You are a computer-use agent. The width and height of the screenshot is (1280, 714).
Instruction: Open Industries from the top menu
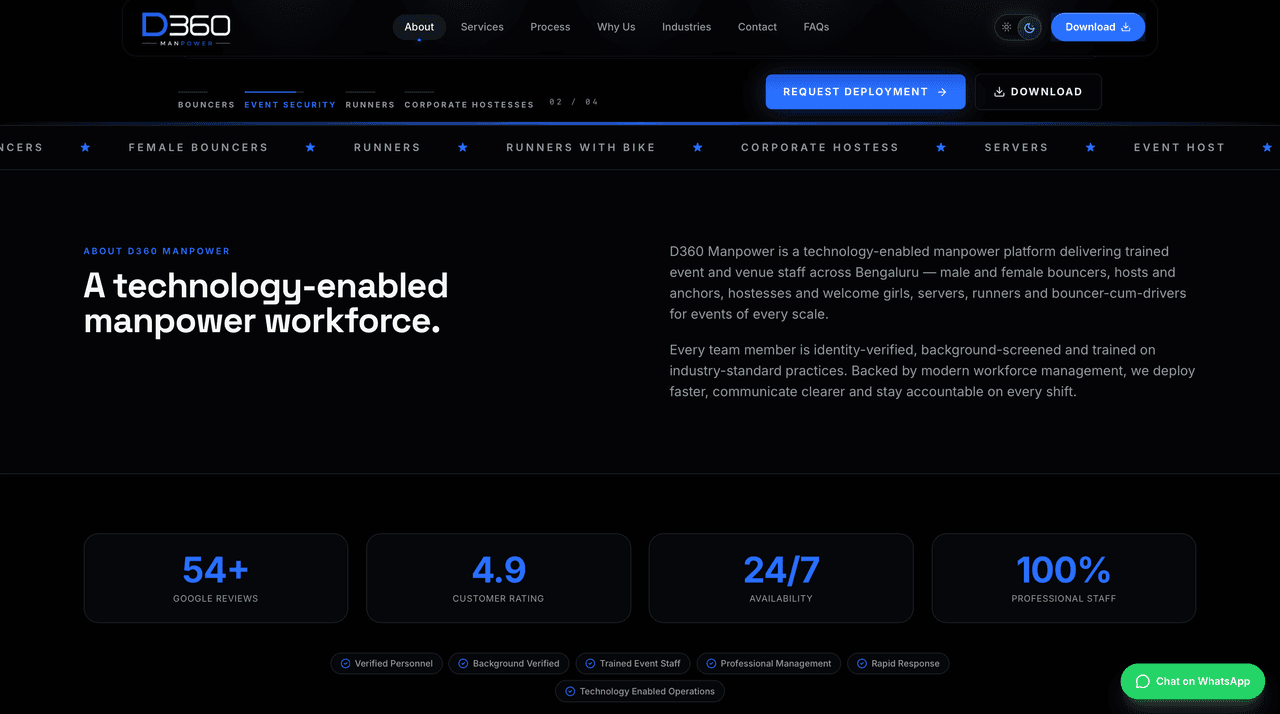(686, 27)
